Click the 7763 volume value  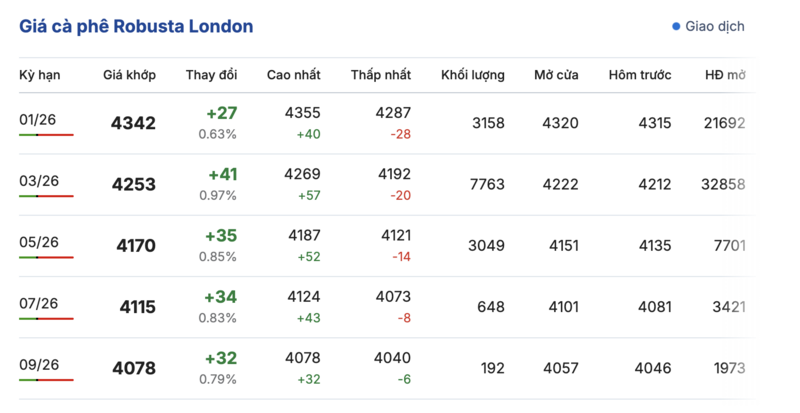click(x=486, y=184)
